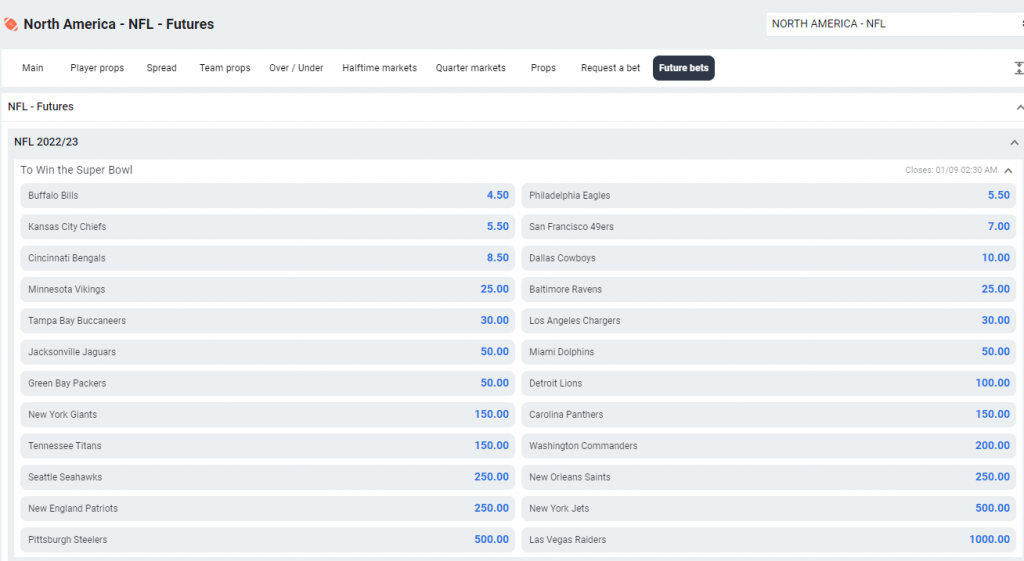
Task: Select Kansas City Chiefs at 5.50
Action: (268, 227)
